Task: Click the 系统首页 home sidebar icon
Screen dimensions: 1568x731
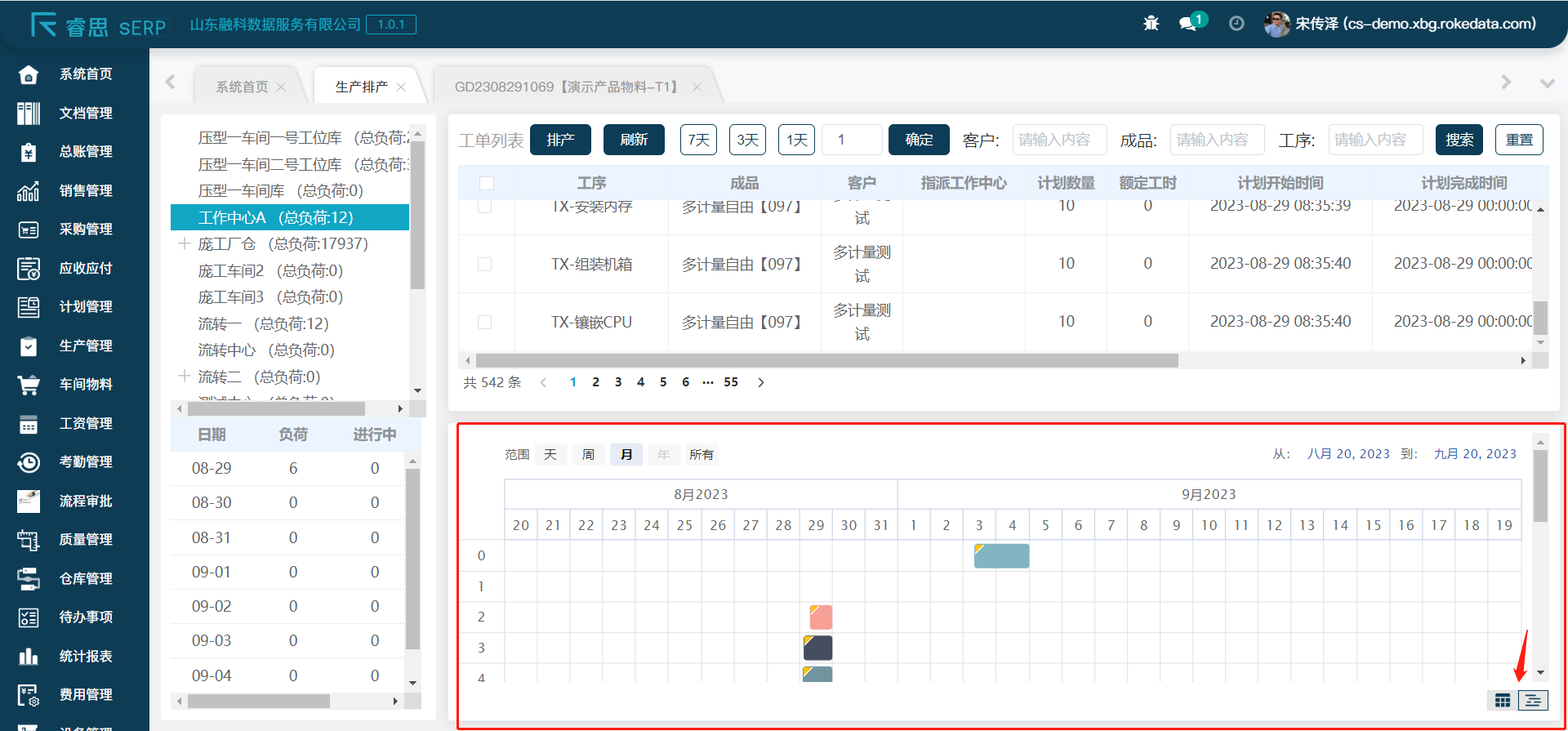Action: pos(29,74)
